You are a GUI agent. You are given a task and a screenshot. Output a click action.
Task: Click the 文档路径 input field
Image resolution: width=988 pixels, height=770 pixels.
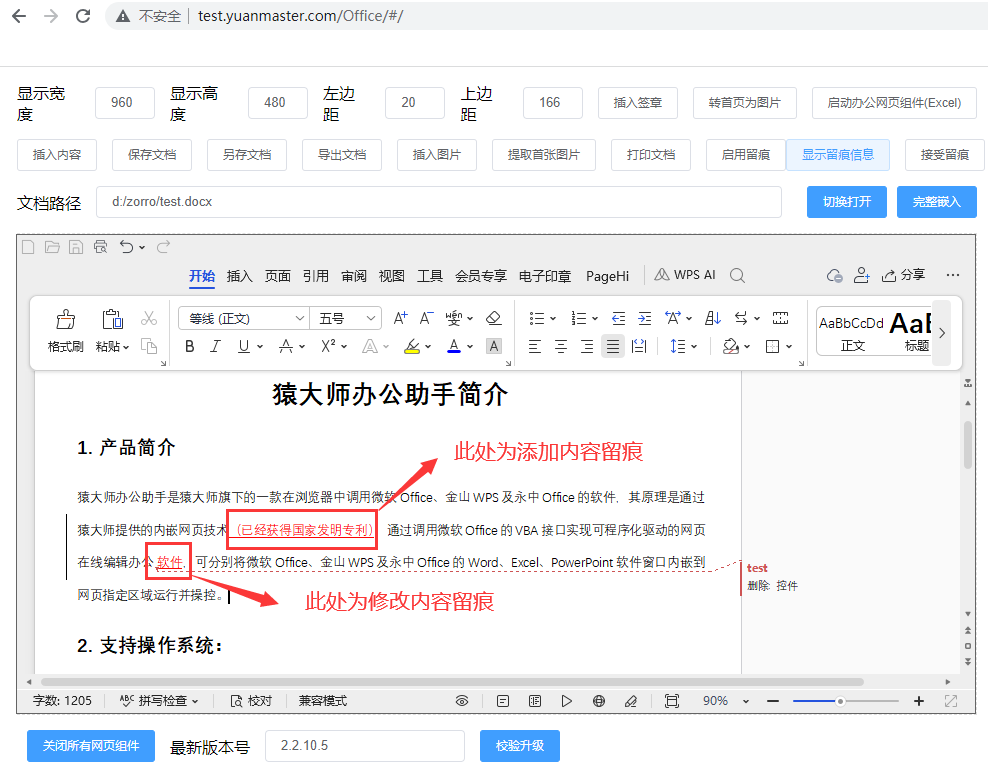coord(439,202)
